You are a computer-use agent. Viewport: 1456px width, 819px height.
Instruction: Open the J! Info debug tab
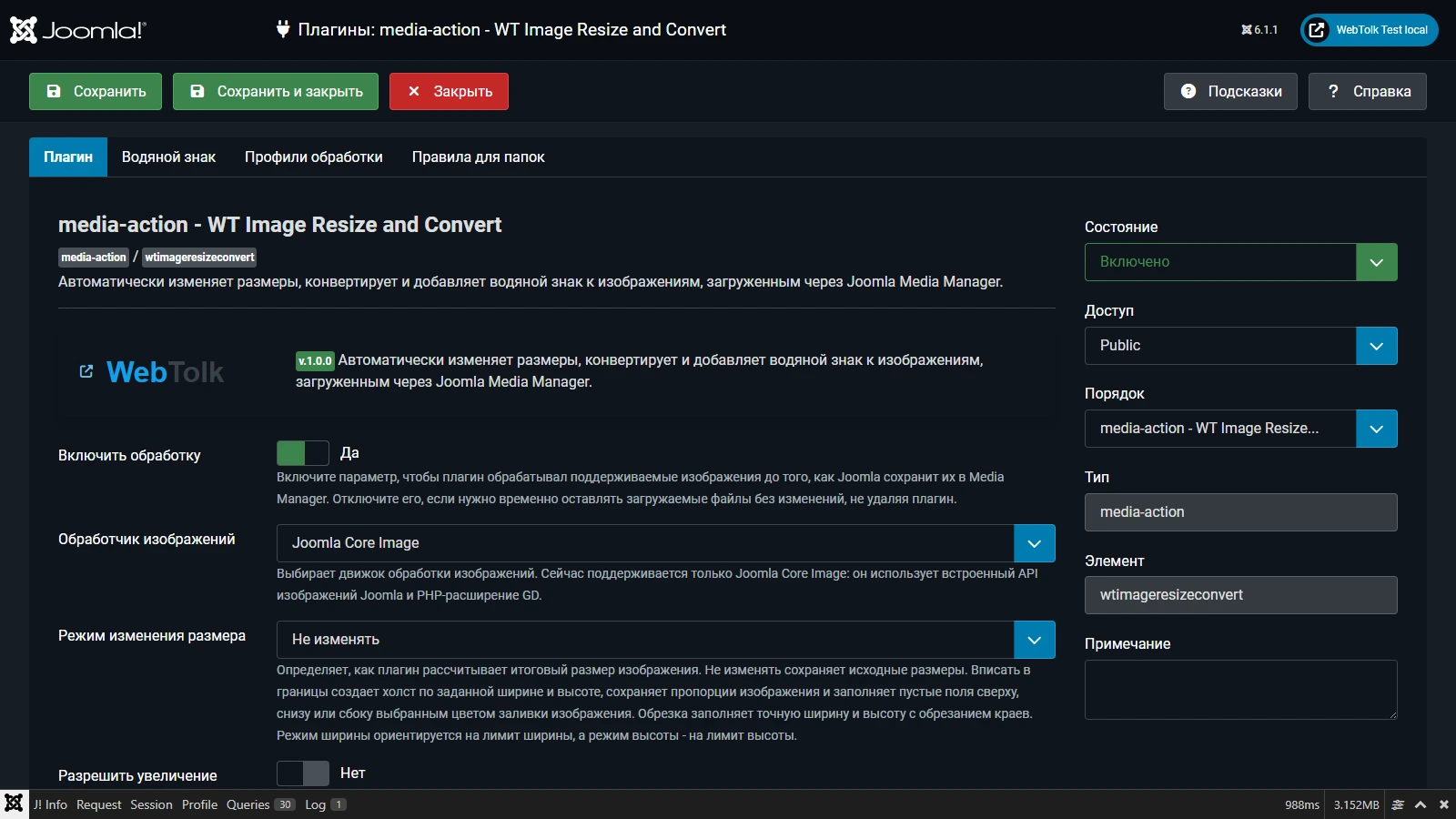[50, 804]
